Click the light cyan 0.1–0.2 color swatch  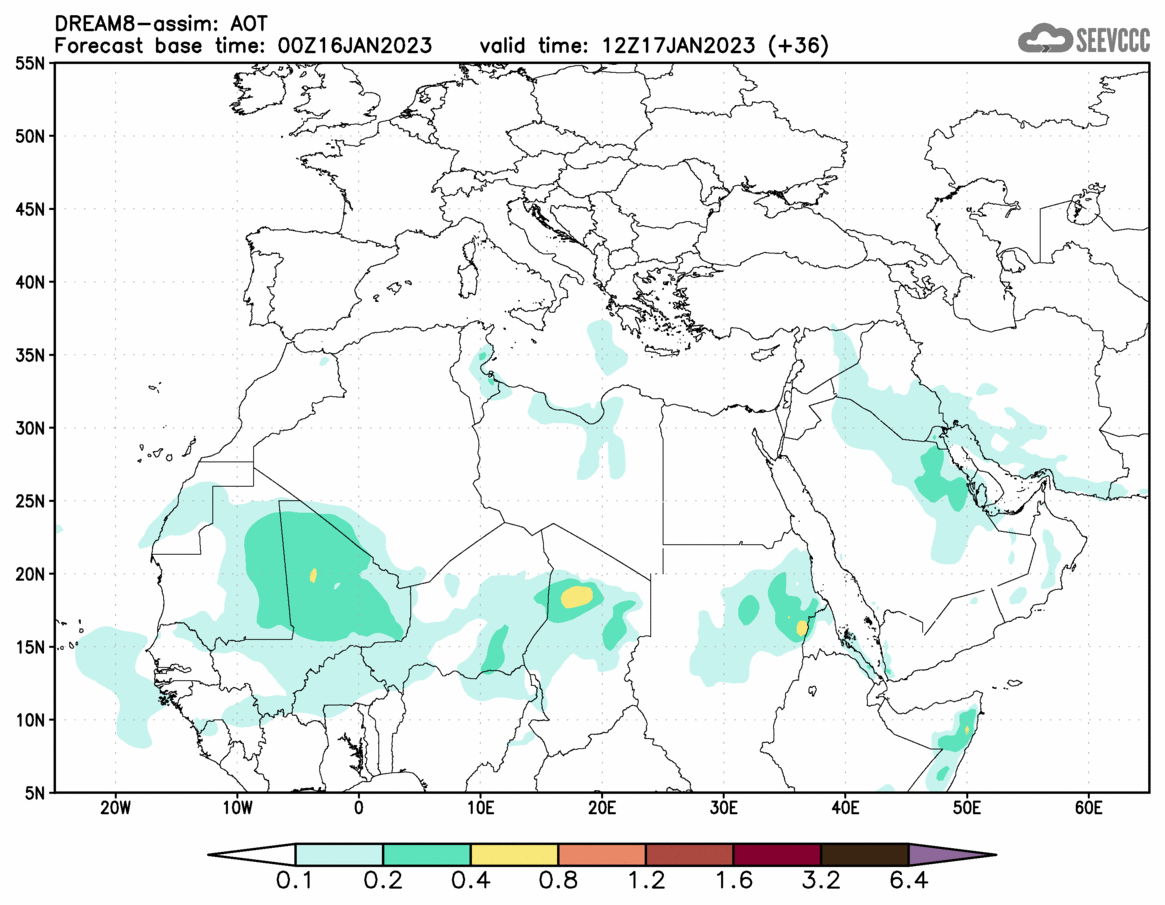click(x=339, y=854)
